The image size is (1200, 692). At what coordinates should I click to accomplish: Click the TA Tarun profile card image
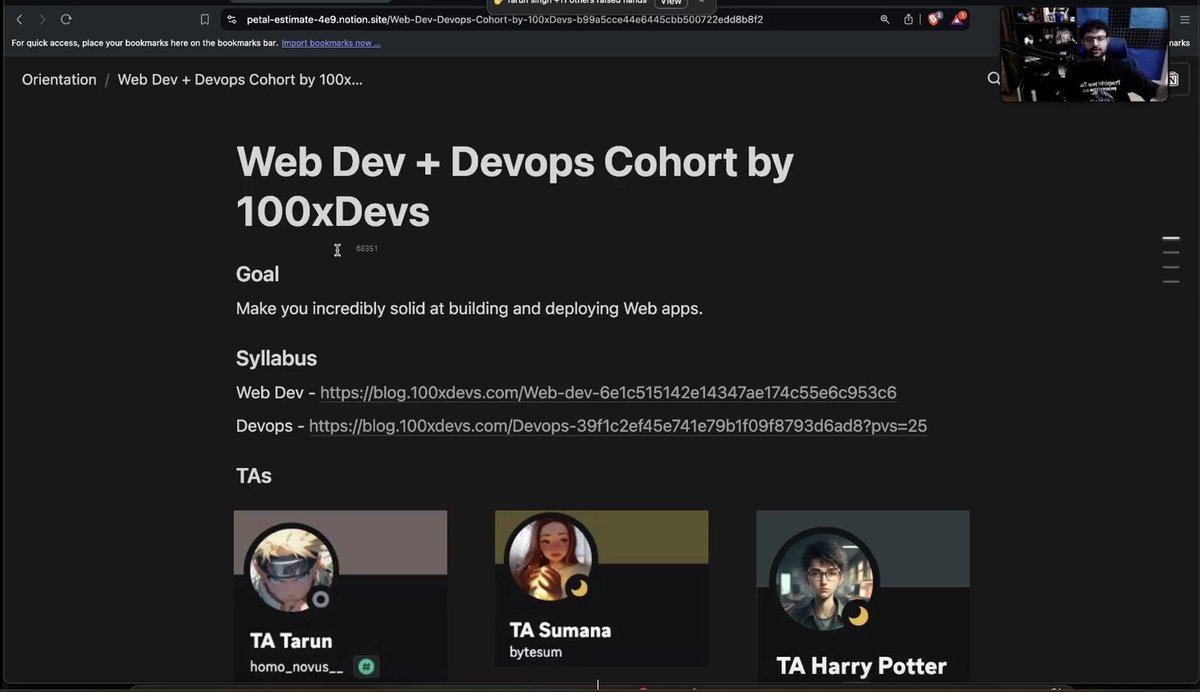pos(341,596)
